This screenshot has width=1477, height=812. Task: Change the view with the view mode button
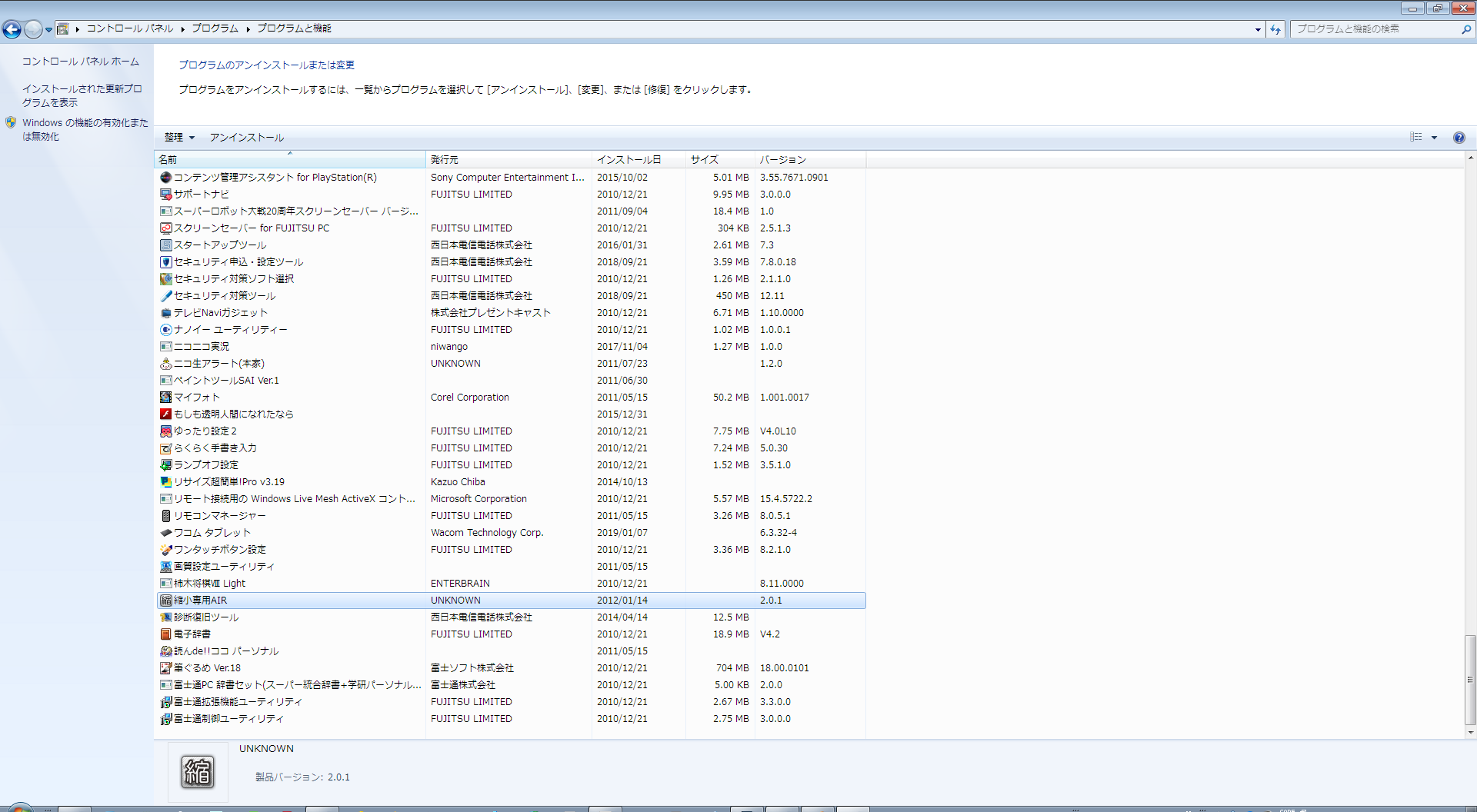coord(1416,138)
